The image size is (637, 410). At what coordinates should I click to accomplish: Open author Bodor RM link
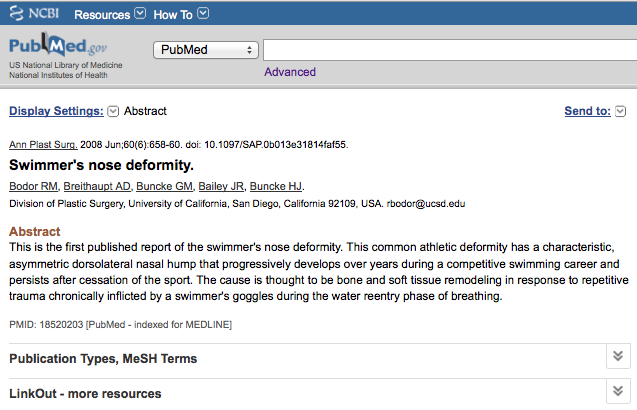click(34, 186)
